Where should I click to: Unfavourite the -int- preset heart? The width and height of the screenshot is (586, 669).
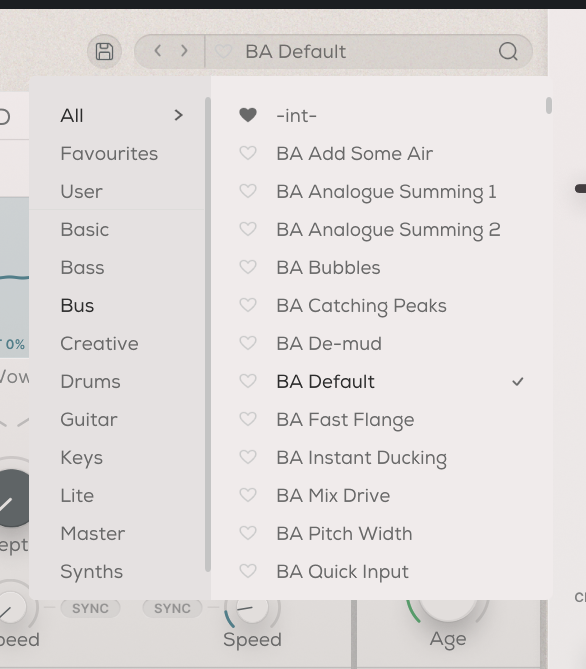click(248, 115)
